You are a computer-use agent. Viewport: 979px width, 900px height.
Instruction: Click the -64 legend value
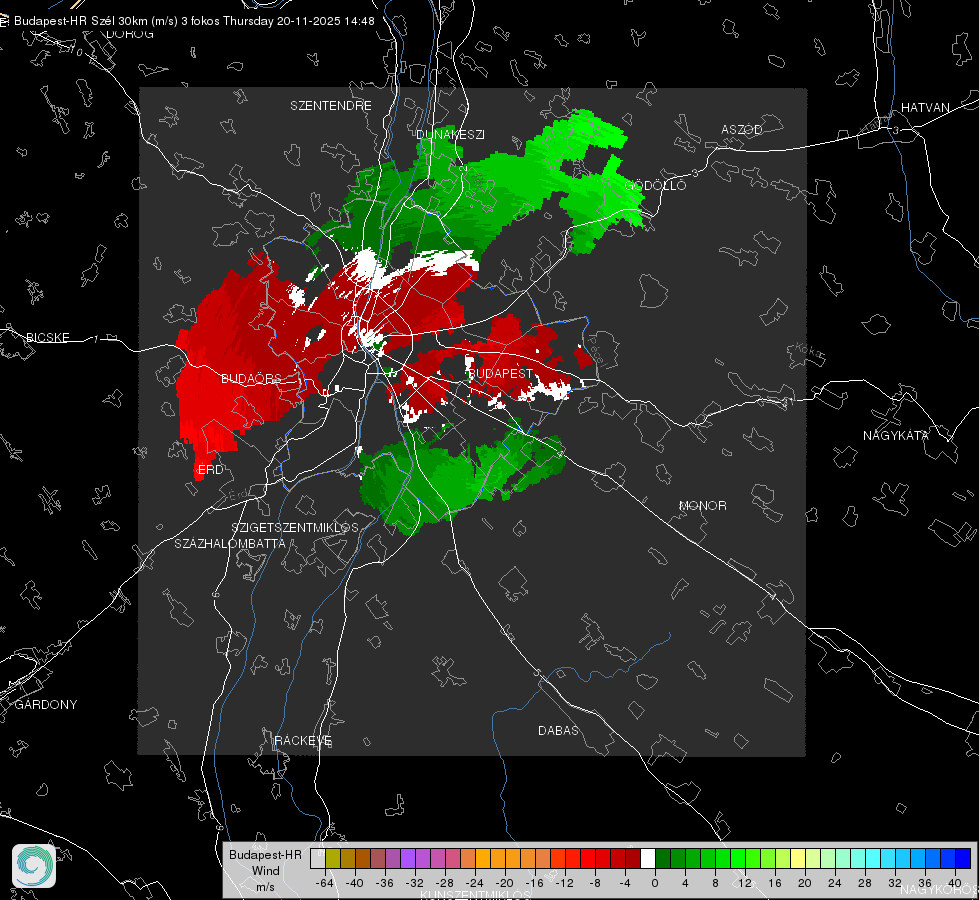point(325,883)
